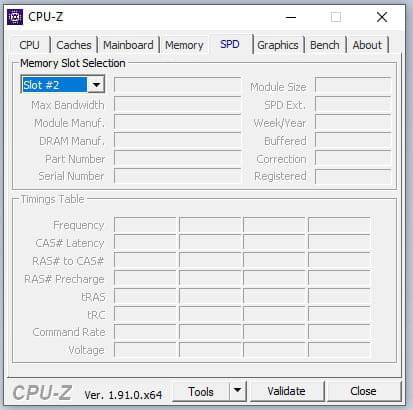
Task: Click the Part Number field
Action: [x=177, y=158]
